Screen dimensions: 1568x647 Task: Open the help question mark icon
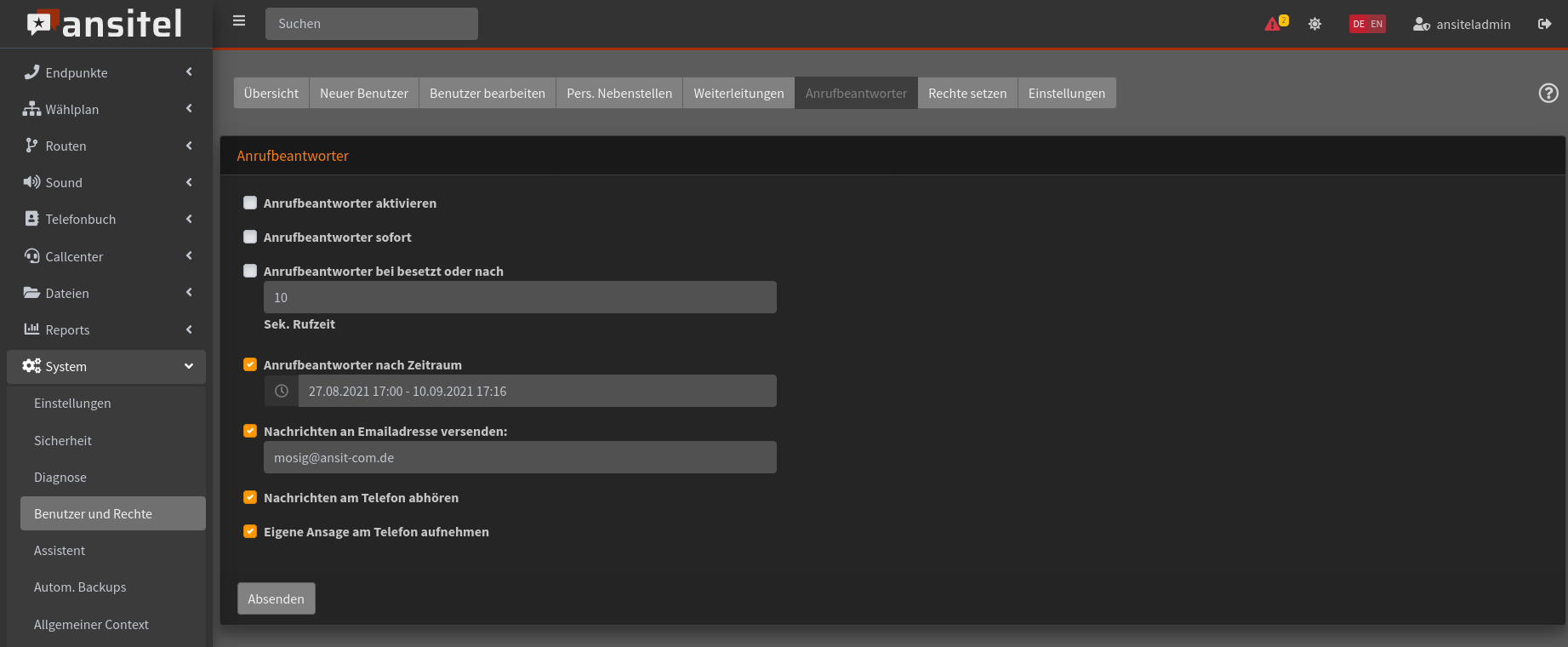coord(1548,93)
